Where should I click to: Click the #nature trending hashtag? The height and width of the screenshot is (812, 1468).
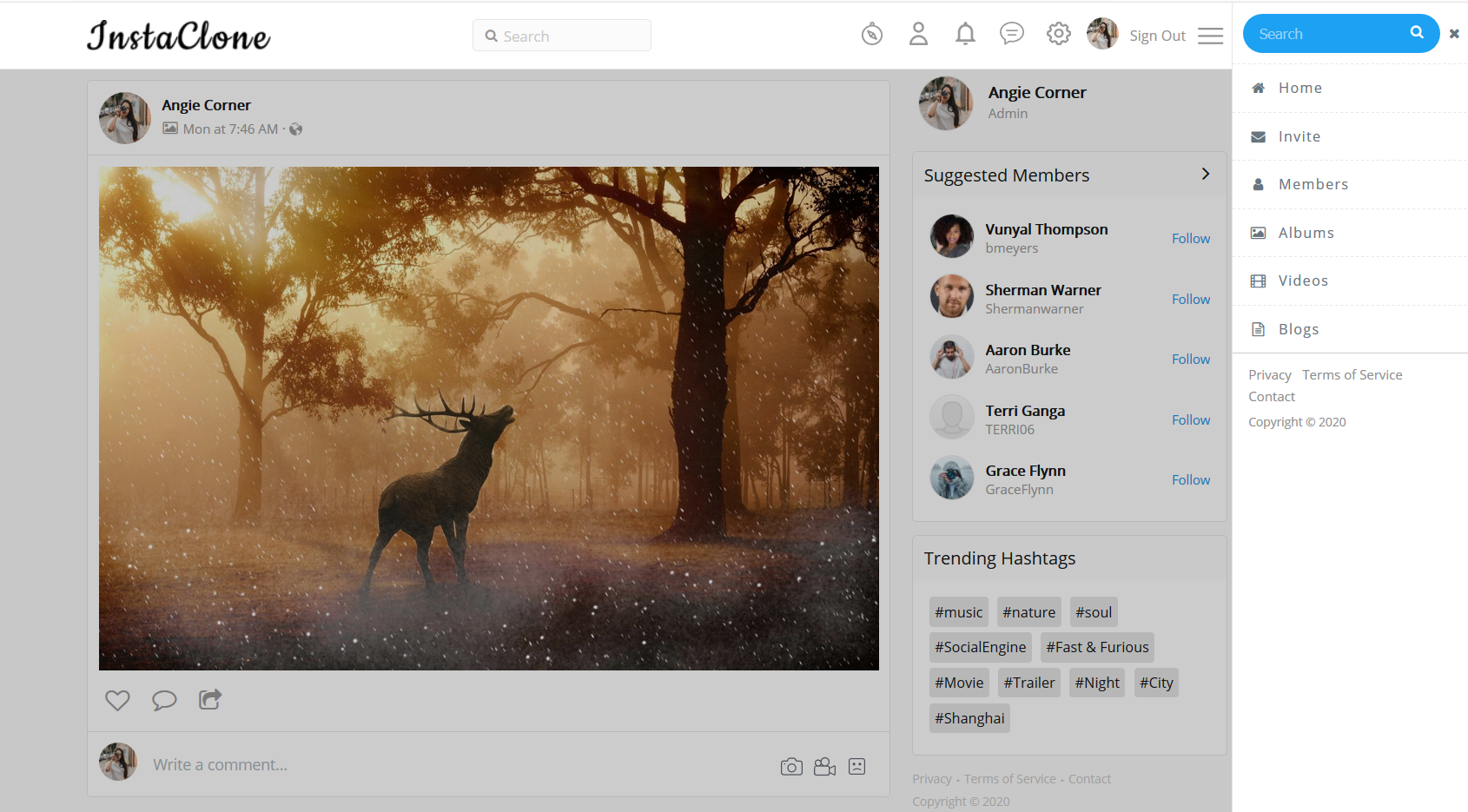coord(1028,612)
